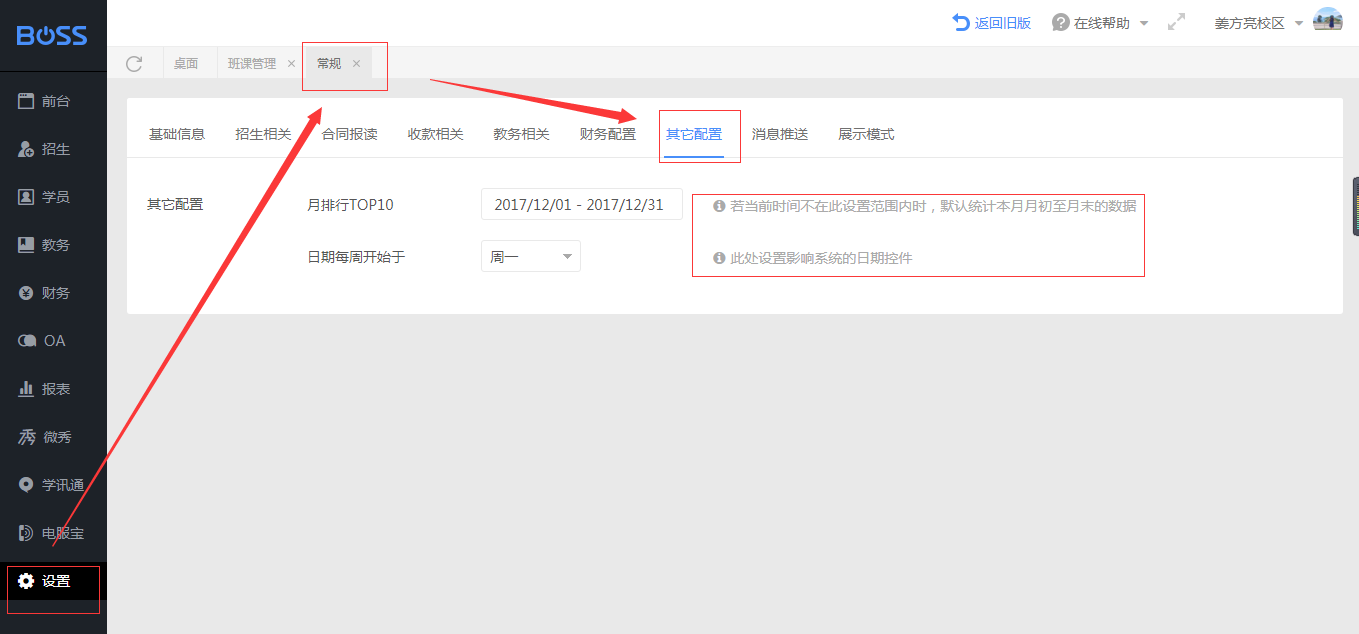Close the 常规 tab
The width and height of the screenshot is (1359, 634).
pyautogui.click(x=356, y=64)
